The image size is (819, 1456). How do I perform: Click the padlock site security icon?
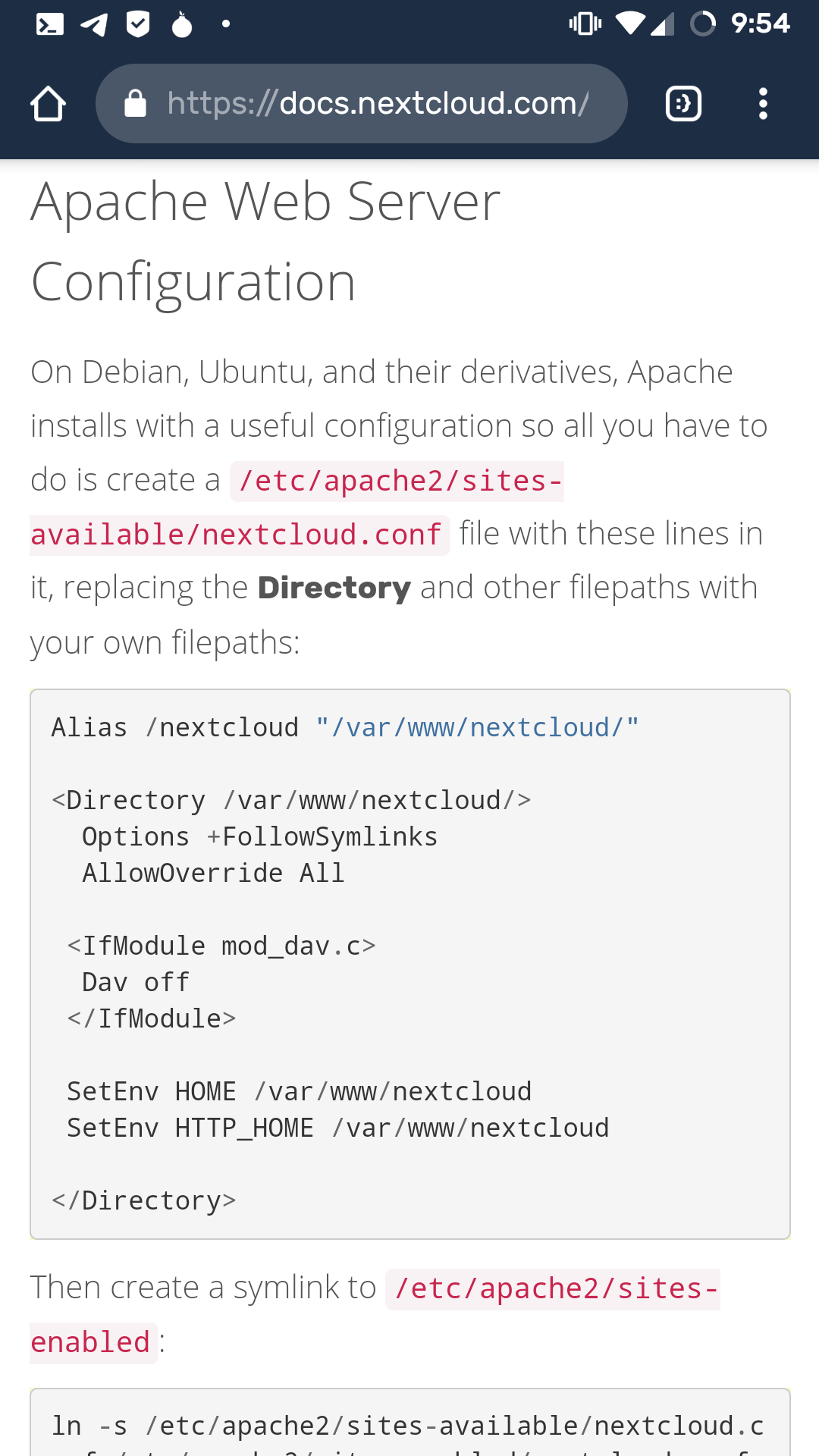(135, 104)
